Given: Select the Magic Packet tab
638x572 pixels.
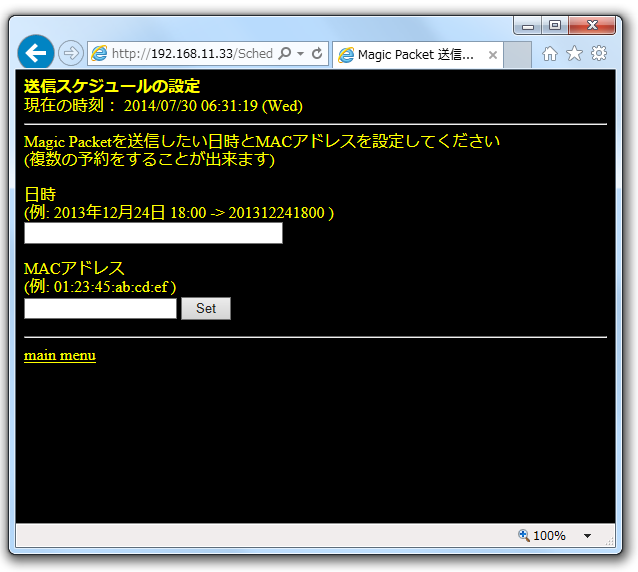Looking at the screenshot, I should [418, 55].
